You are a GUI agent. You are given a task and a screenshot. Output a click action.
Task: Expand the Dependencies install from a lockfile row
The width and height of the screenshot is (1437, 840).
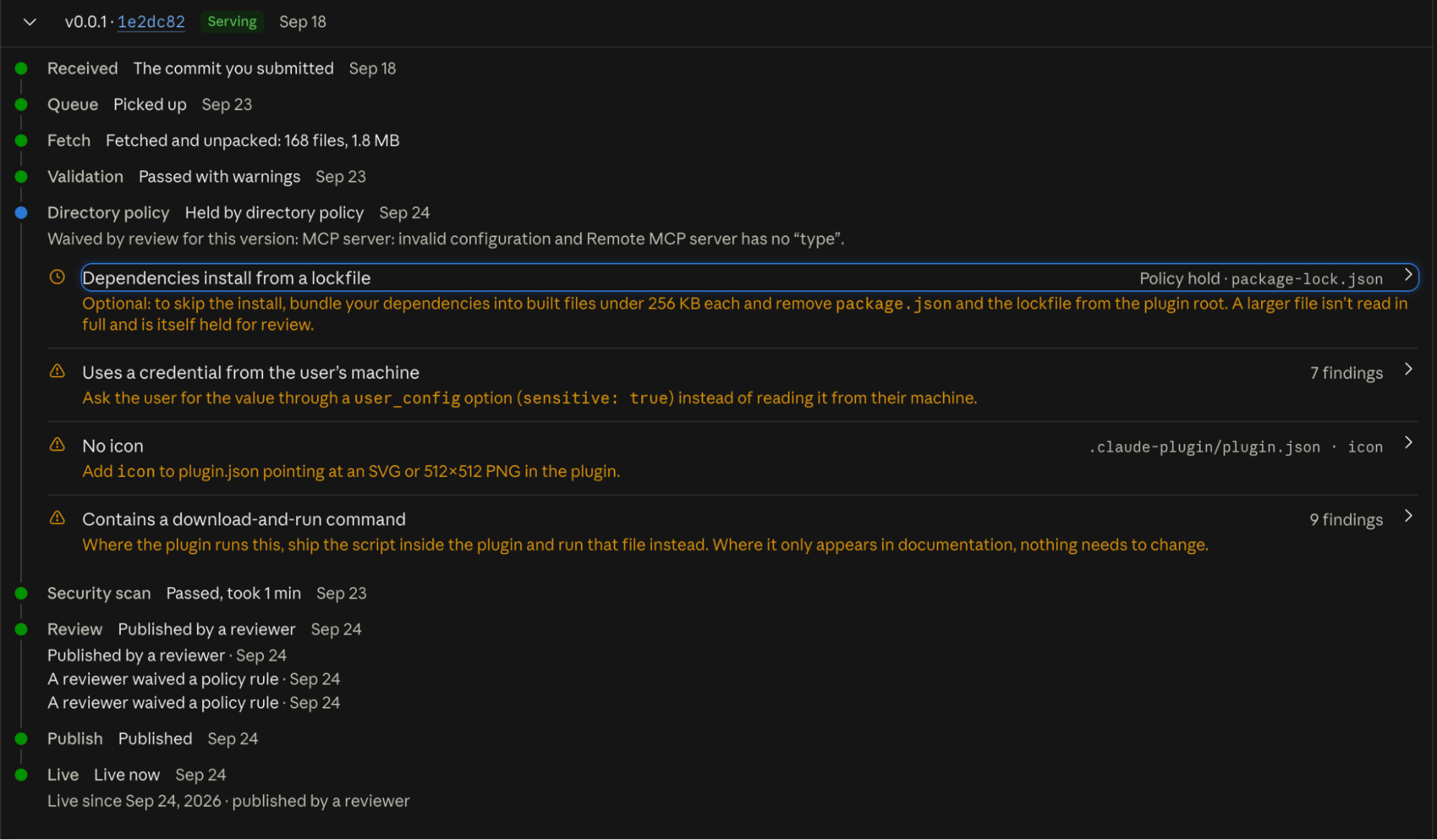click(x=750, y=277)
